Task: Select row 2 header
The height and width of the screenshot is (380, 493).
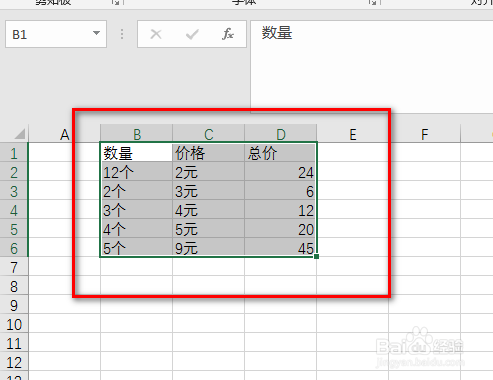Action: pos(14,171)
